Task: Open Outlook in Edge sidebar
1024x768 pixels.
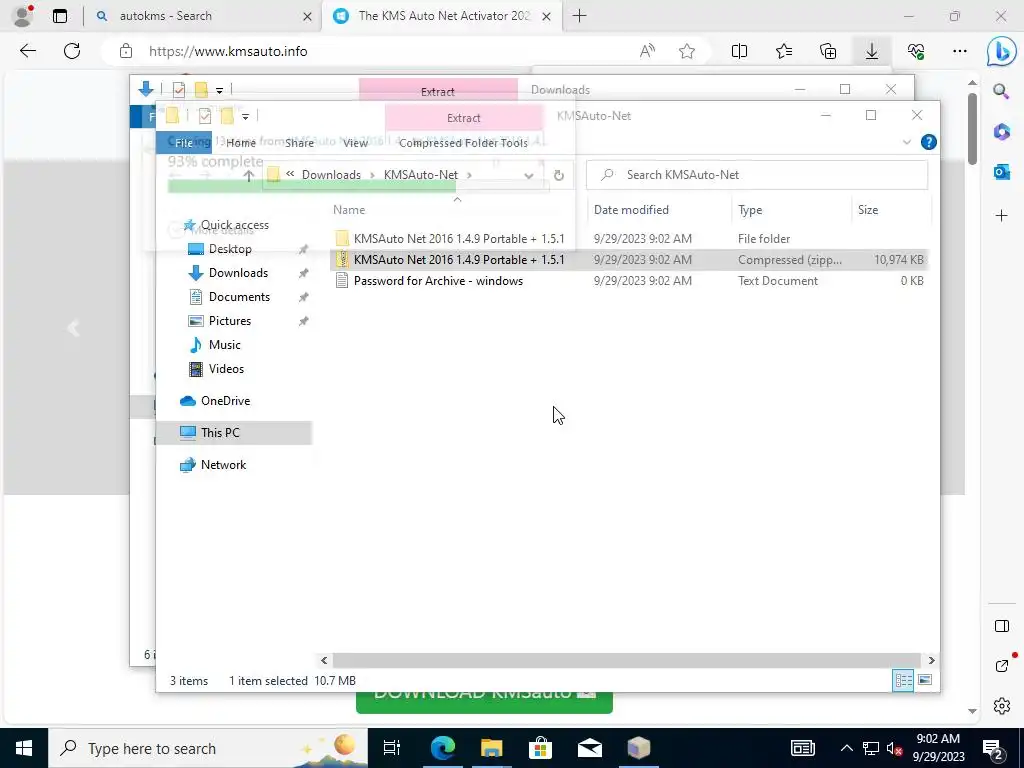Action: pos(1002,172)
